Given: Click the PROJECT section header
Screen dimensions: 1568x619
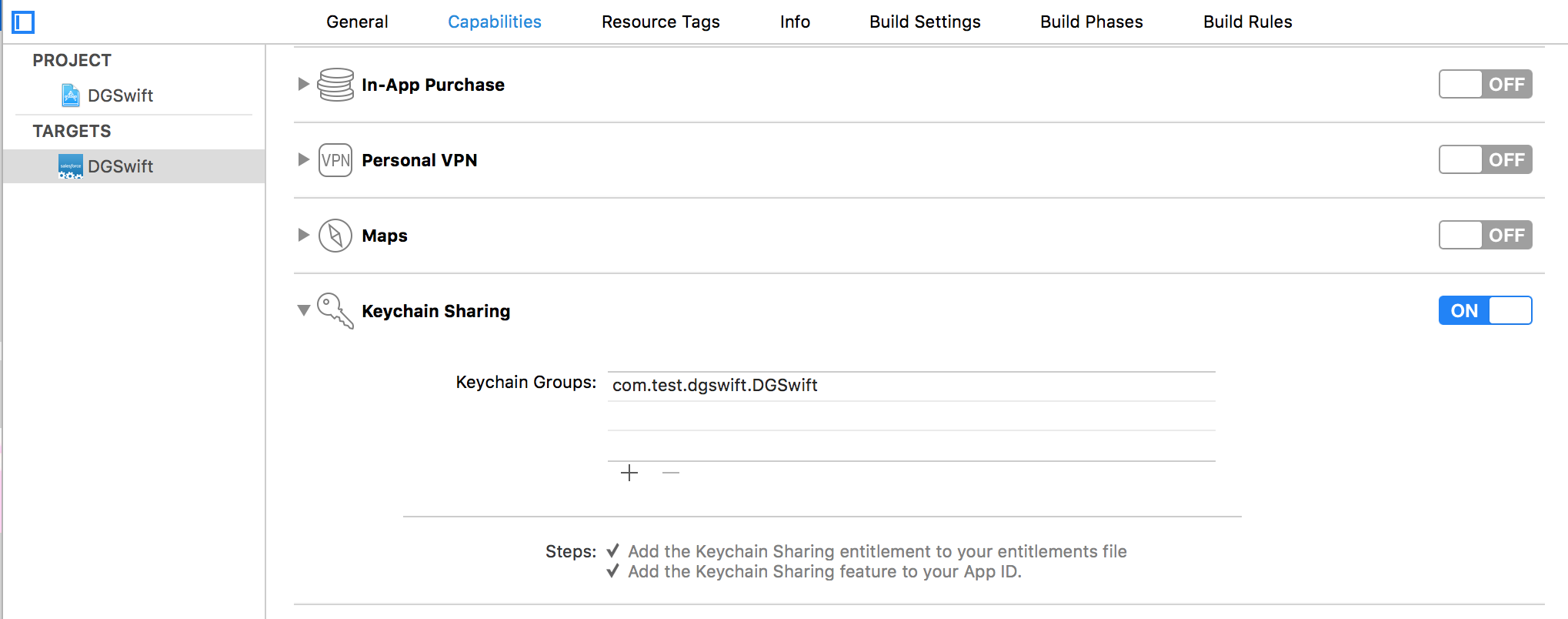Looking at the screenshot, I should (72, 60).
